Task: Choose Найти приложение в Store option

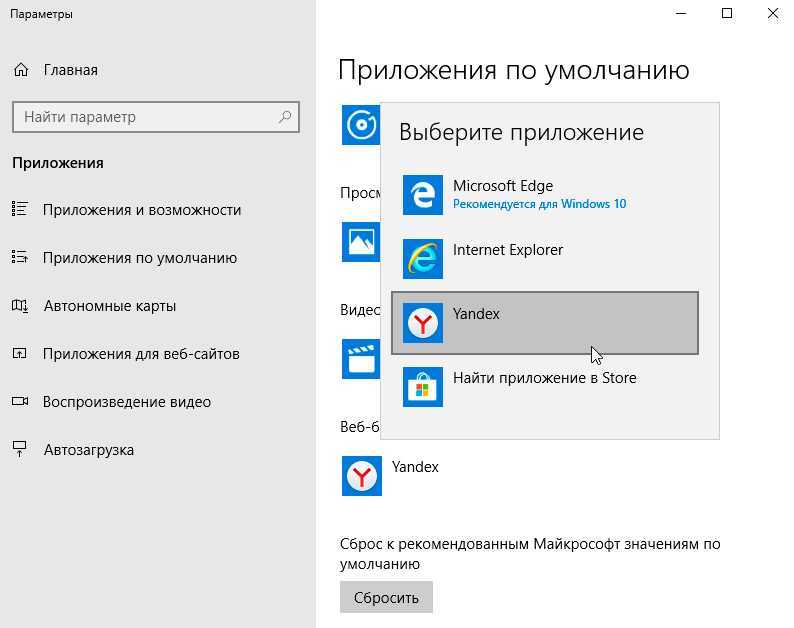Action: (545, 387)
